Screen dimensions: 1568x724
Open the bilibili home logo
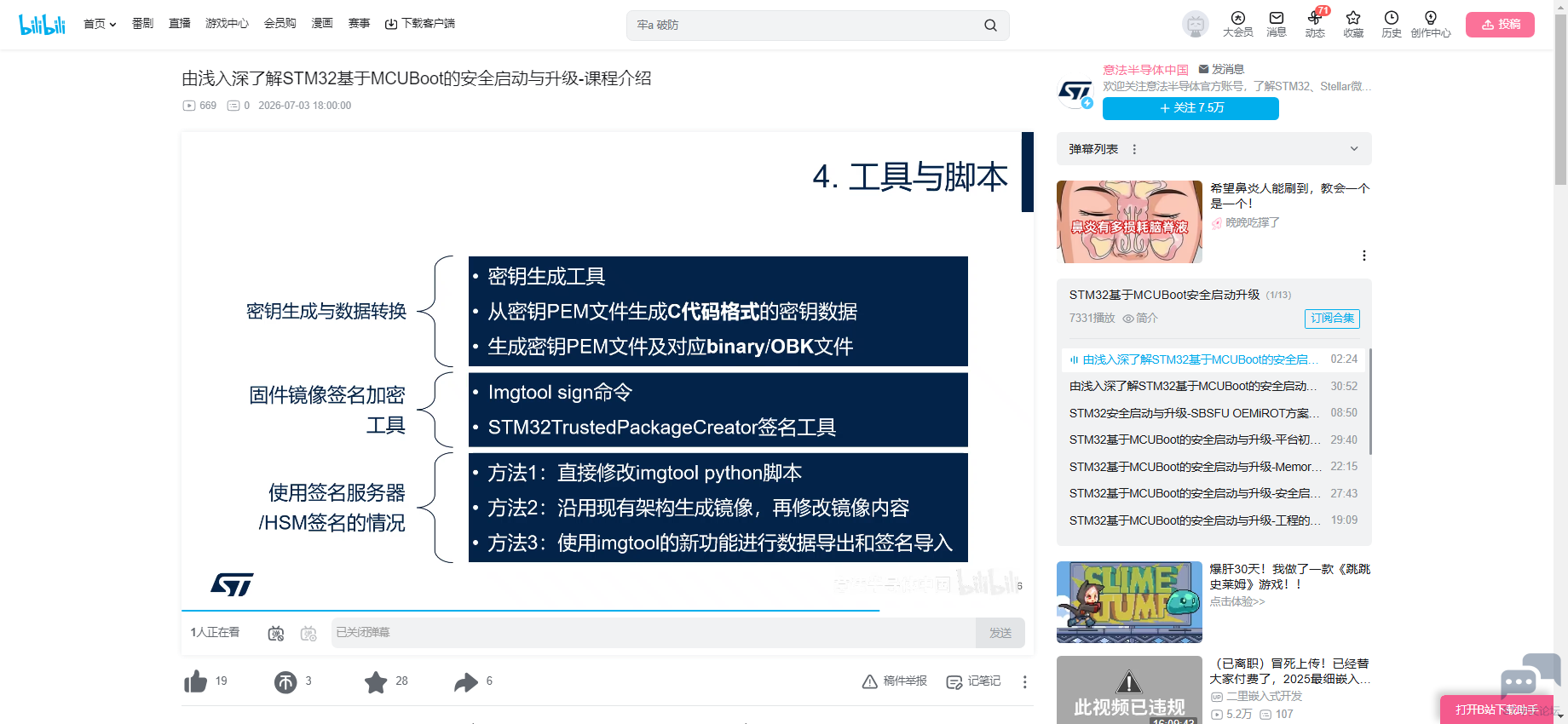[x=42, y=24]
